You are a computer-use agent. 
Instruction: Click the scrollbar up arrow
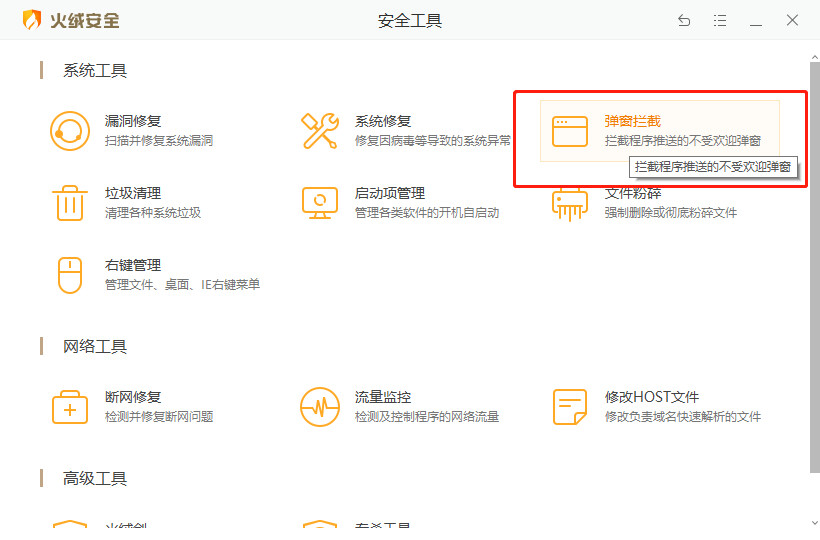tap(815, 56)
